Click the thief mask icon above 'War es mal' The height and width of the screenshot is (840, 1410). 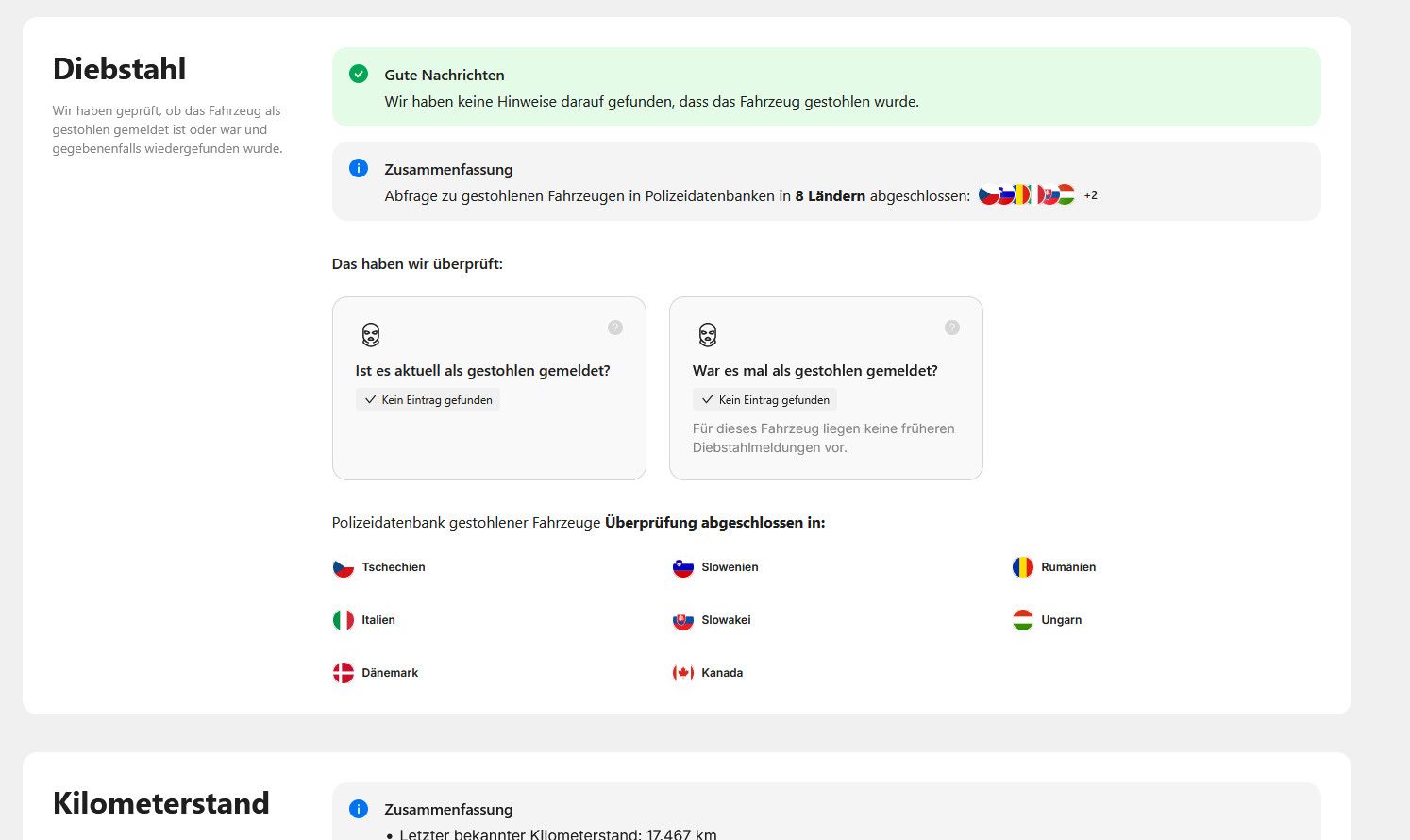708,335
